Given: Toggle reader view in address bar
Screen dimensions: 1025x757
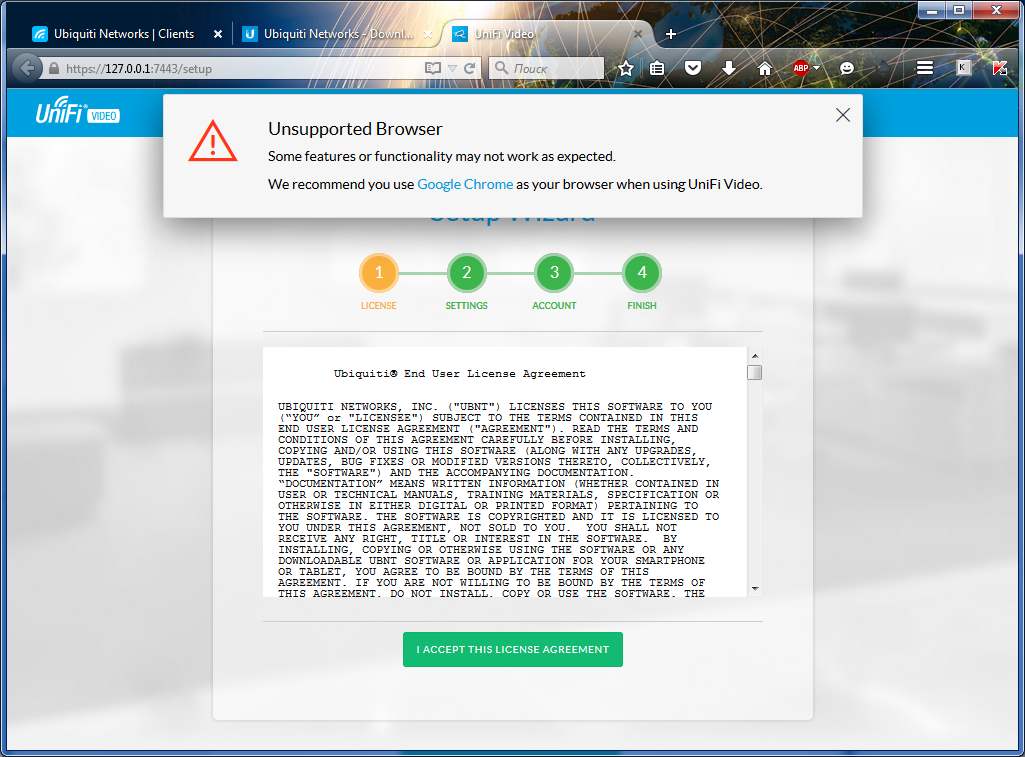Looking at the screenshot, I should coord(433,69).
